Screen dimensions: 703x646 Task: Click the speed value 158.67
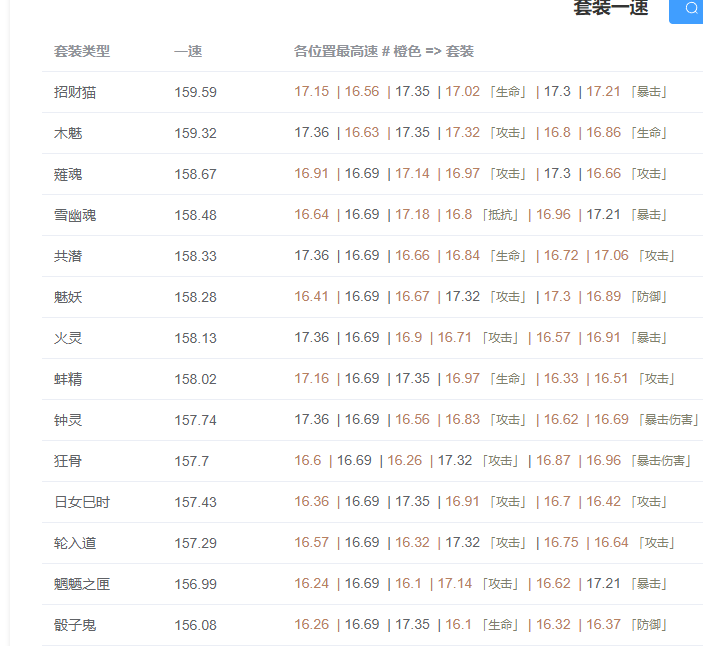pos(195,174)
